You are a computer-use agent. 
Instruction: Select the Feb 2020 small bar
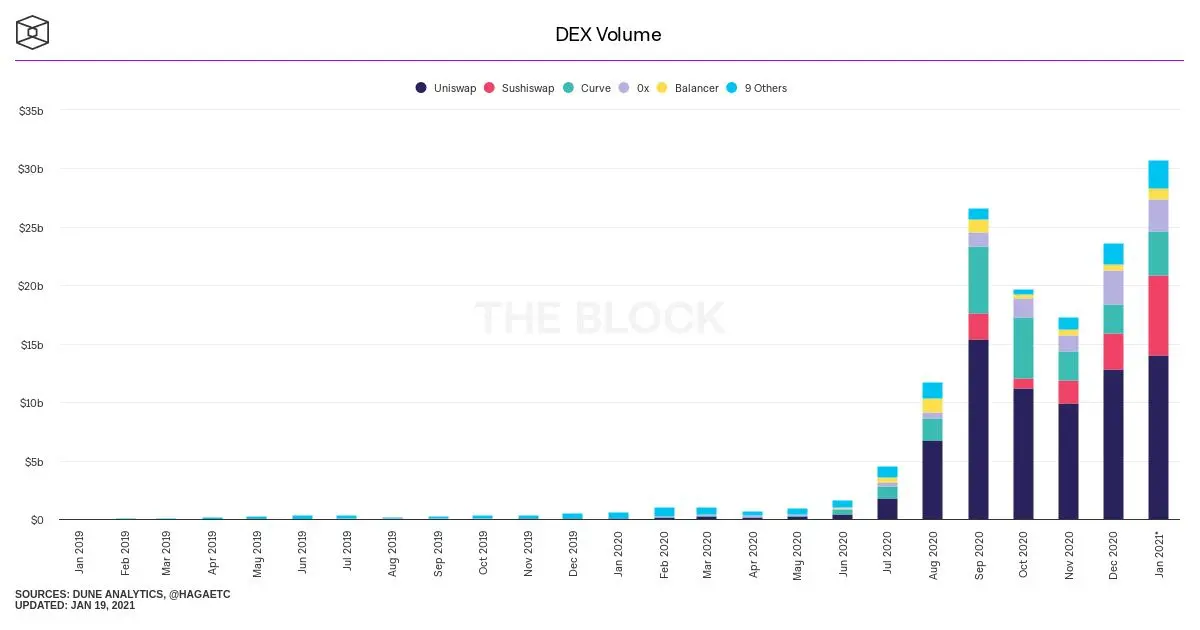coord(664,514)
